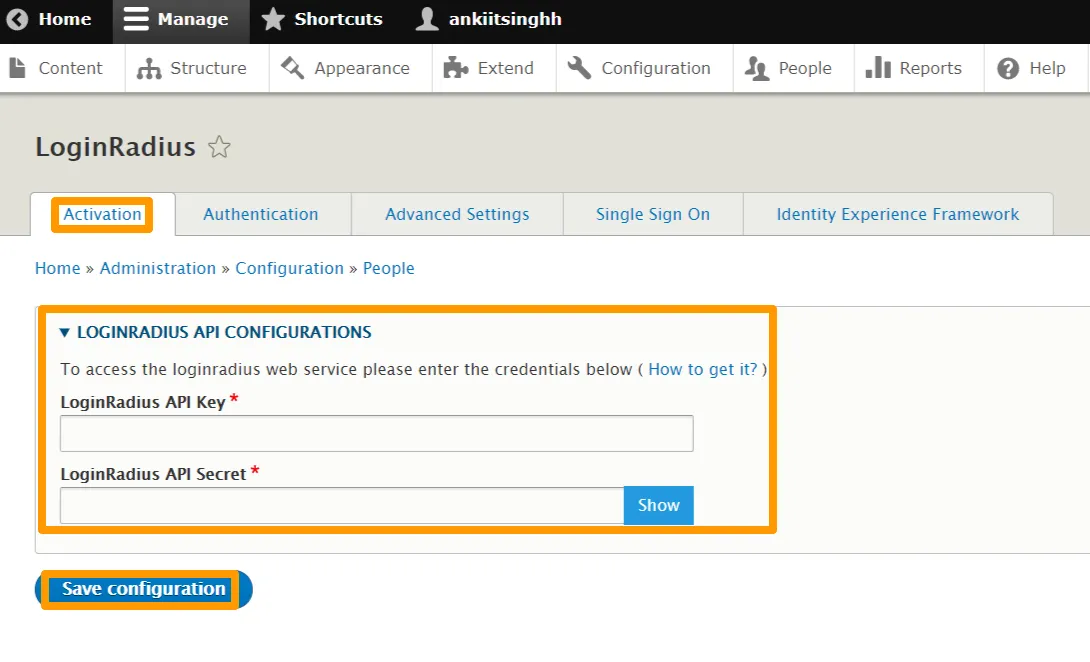Image resolution: width=1090 pixels, height=662 pixels.
Task: Open the 'How to get it?' link
Action: coord(703,369)
